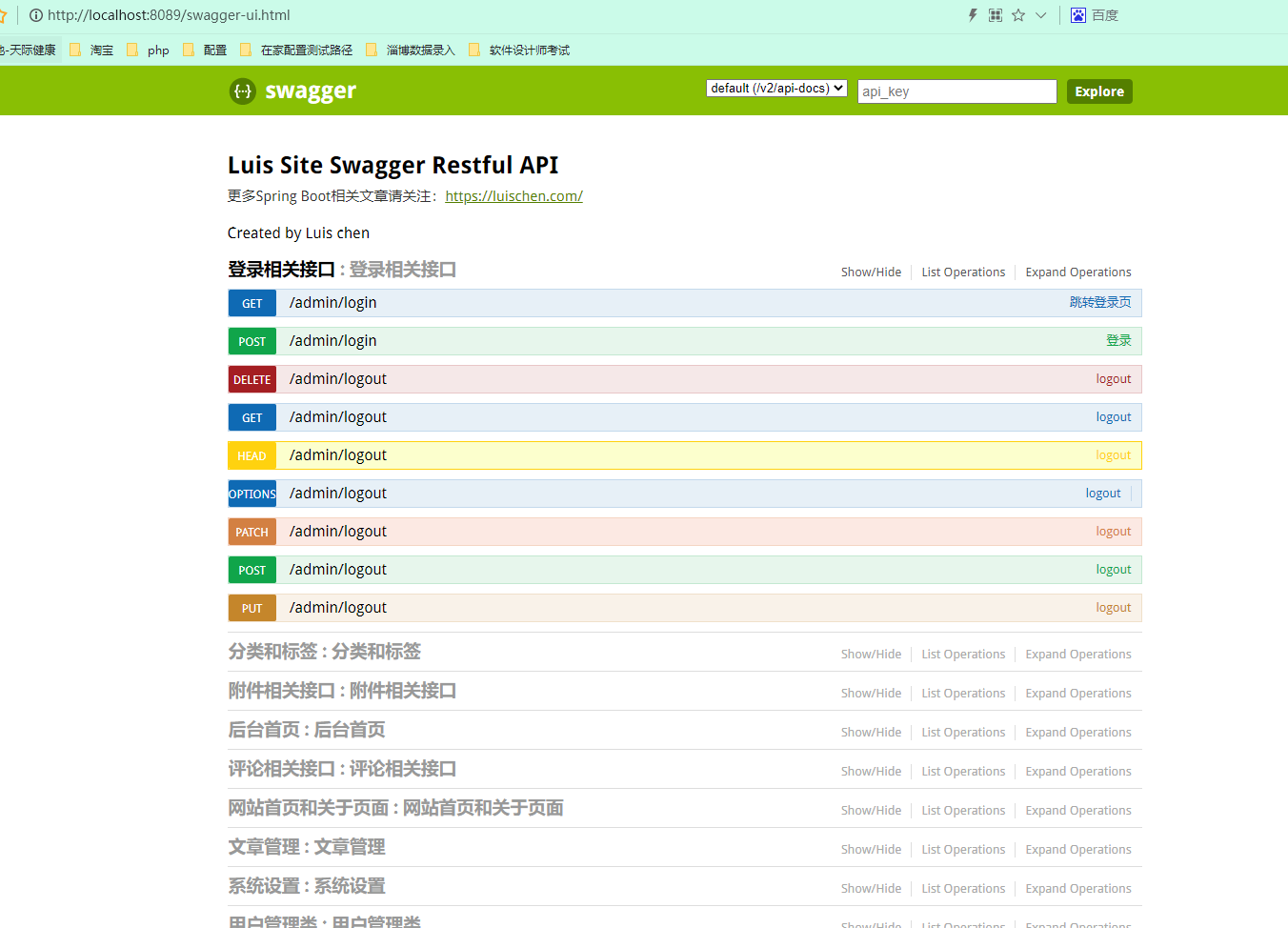
Task: Click List Operations for 网站首页和关于页面
Action: (x=963, y=811)
